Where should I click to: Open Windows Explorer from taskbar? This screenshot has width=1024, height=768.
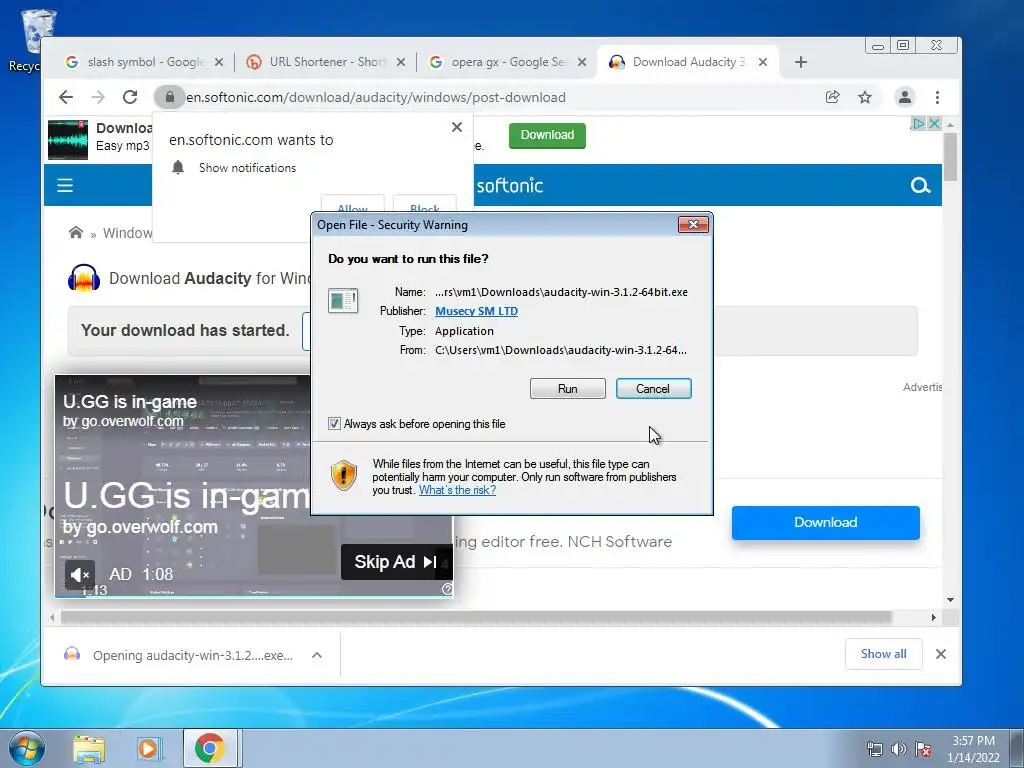coord(89,749)
